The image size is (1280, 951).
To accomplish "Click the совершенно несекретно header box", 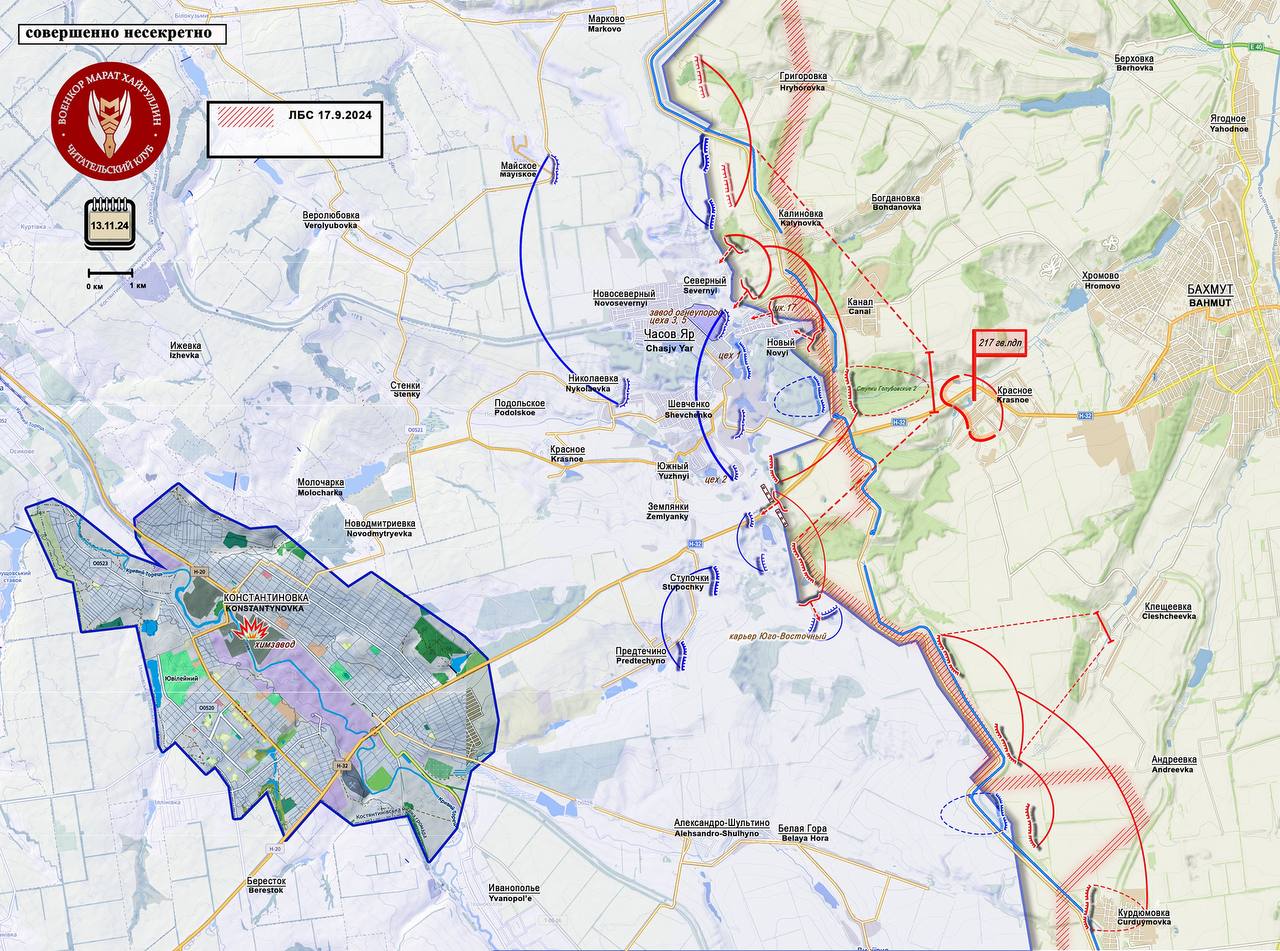I will click(x=121, y=33).
